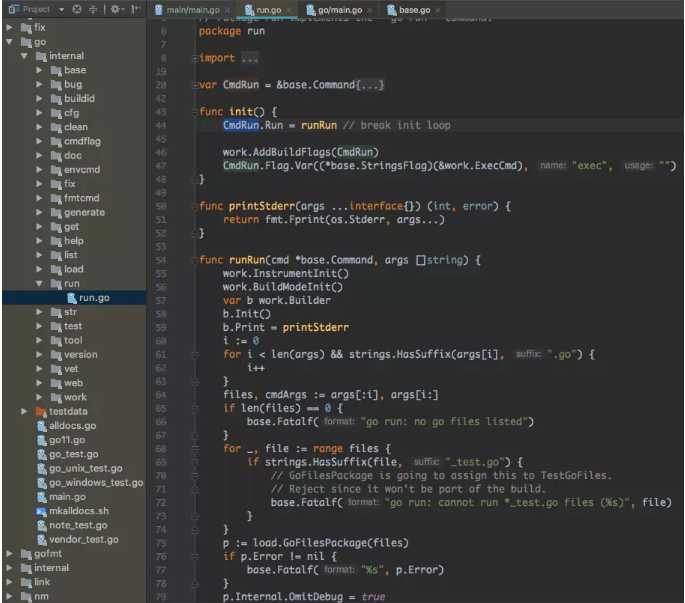
Task: Click the hide Project panel icon
Action: tap(136, 9)
